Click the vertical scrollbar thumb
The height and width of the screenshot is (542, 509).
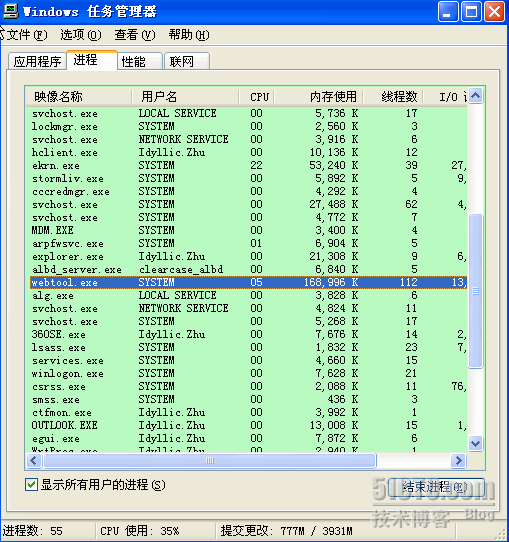pyautogui.click(x=475, y=291)
